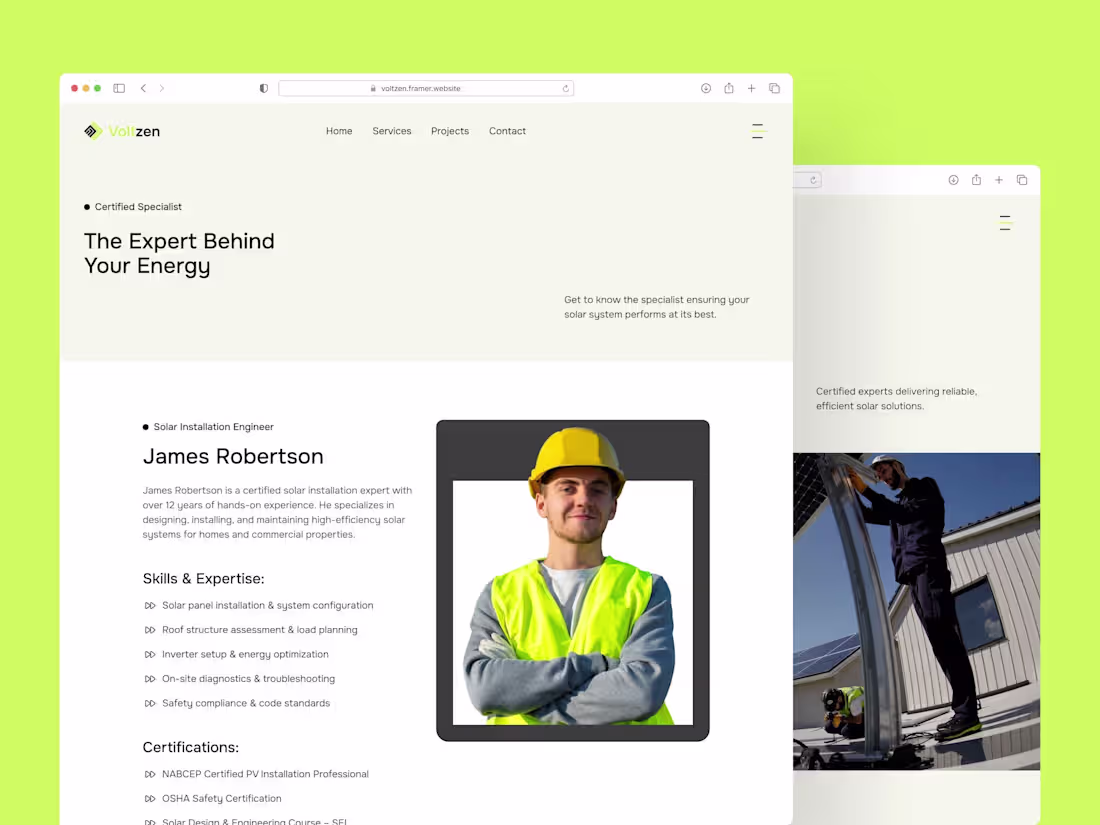This screenshot has height=825, width=1100.
Task: Click 'Inverter setup & energy optimization' item
Action: (x=245, y=655)
